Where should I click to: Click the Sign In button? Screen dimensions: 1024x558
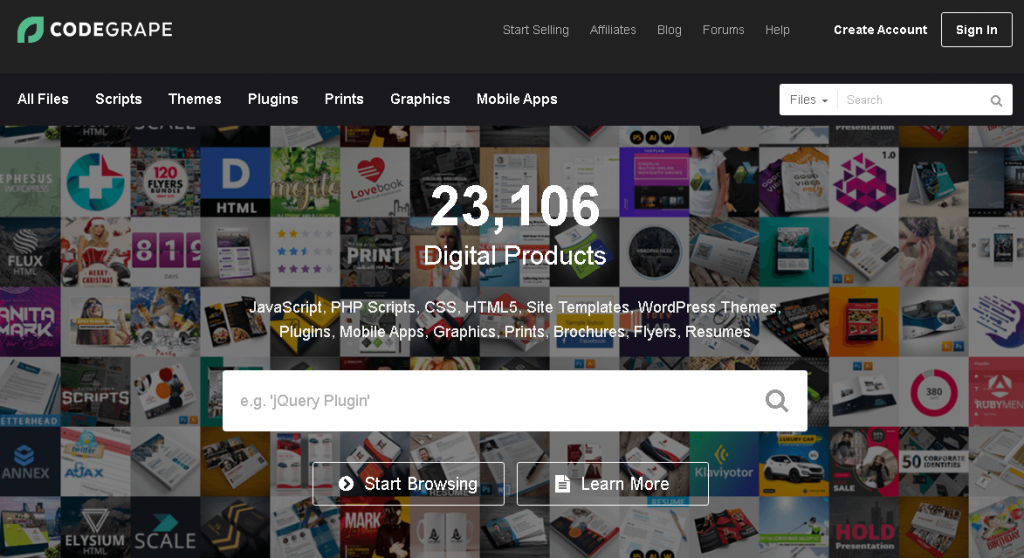[976, 29]
